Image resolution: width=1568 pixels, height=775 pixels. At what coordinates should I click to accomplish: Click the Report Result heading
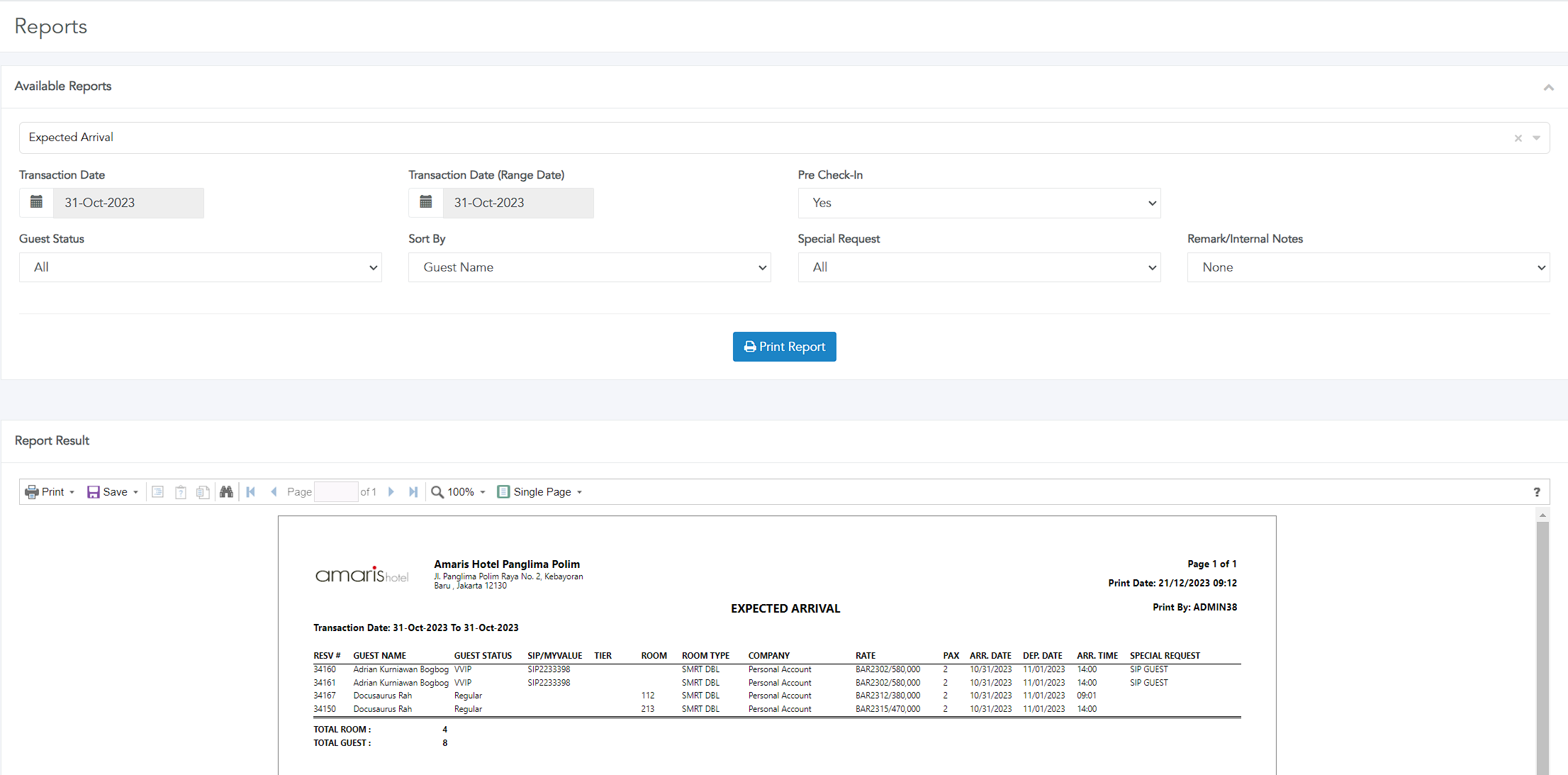(52, 440)
